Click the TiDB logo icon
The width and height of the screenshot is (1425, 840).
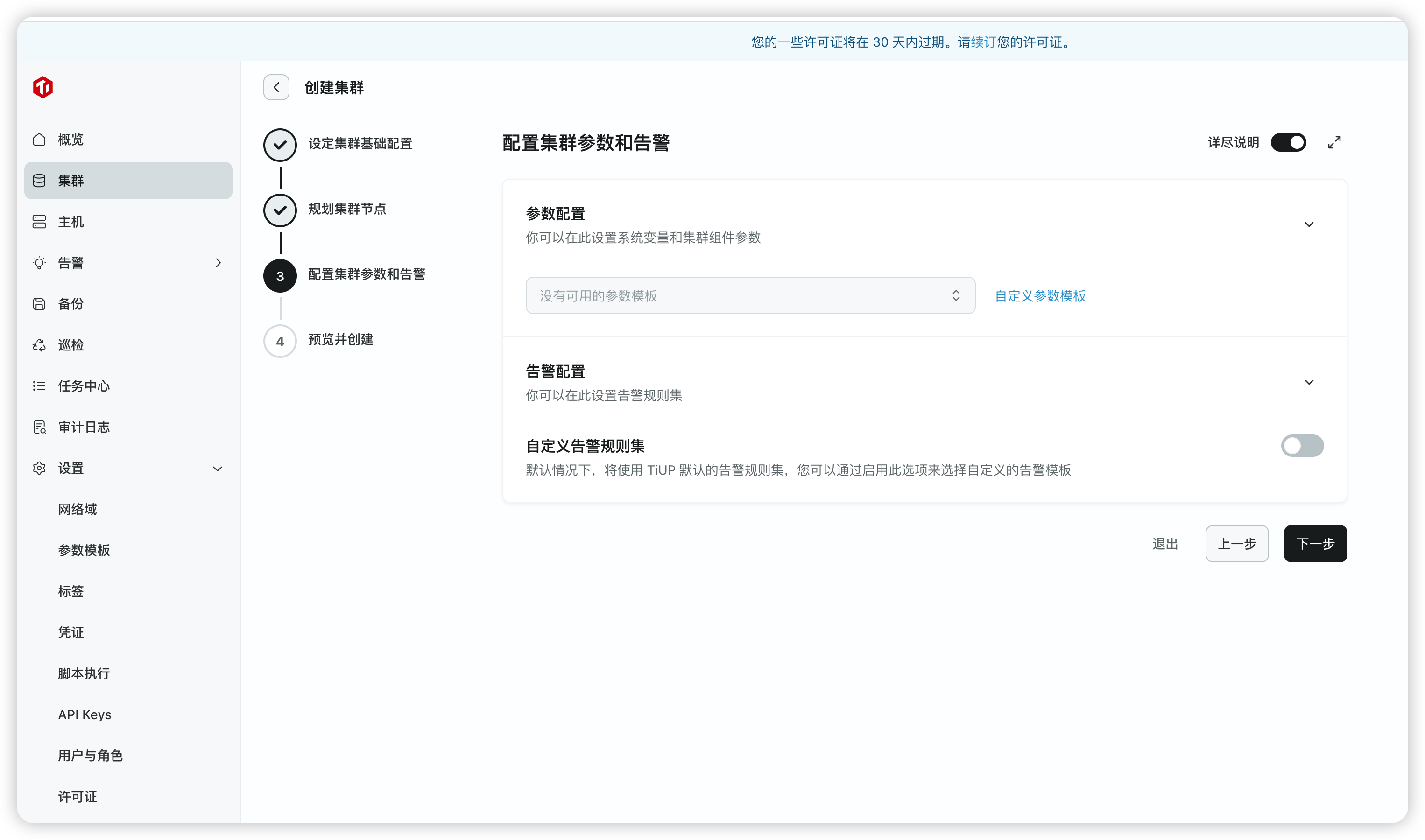pyautogui.click(x=43, y=87)
